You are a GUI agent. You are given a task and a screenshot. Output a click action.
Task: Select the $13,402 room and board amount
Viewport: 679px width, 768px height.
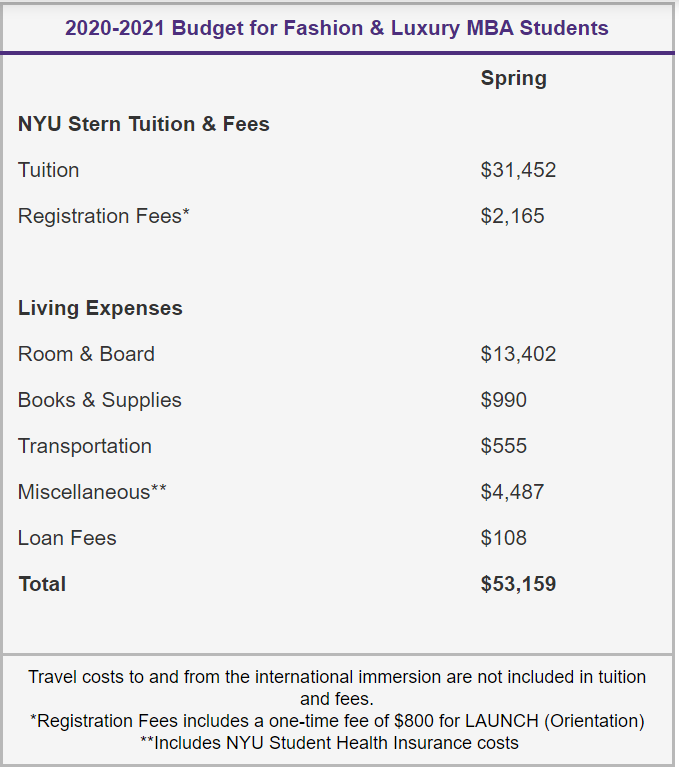point(518,354)
